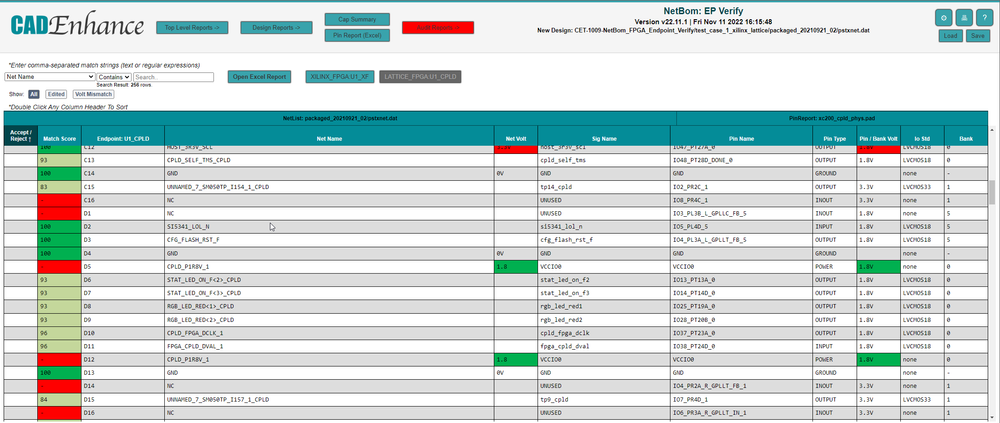Click the PinReport: xc200_cpld_phys.pad header
Screen dimensions: 1000x423
pyautogui.click(x=832, y=119)
